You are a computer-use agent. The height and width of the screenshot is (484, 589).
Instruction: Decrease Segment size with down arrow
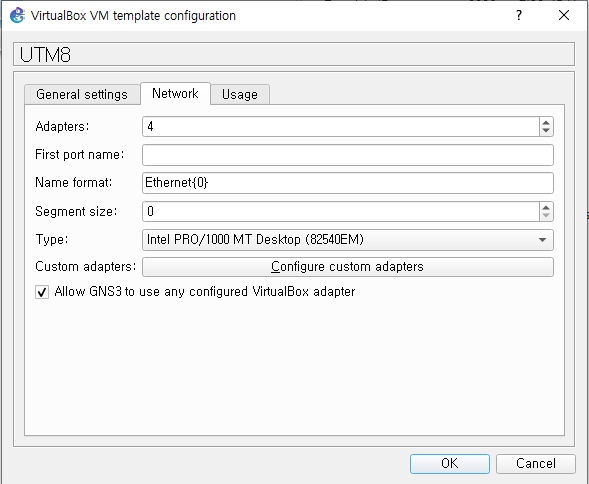coord(546,216)
